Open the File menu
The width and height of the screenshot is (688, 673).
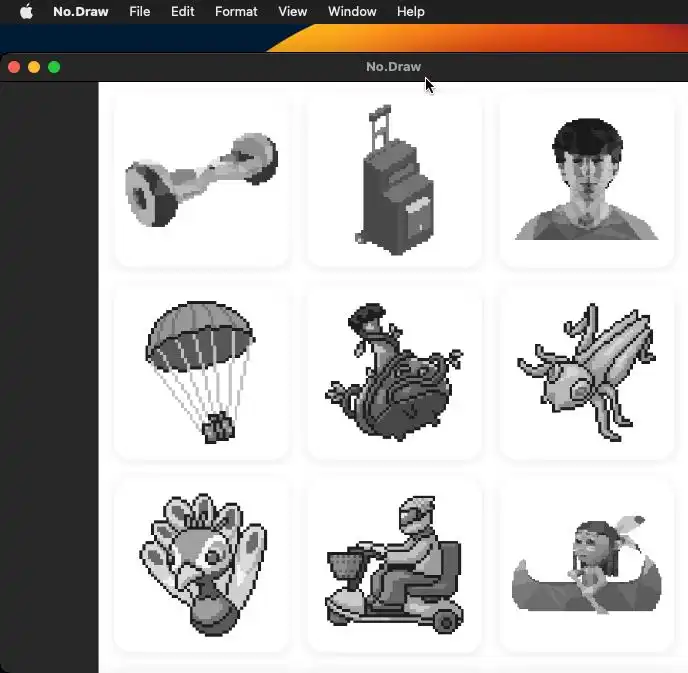(x=140, y=11)
